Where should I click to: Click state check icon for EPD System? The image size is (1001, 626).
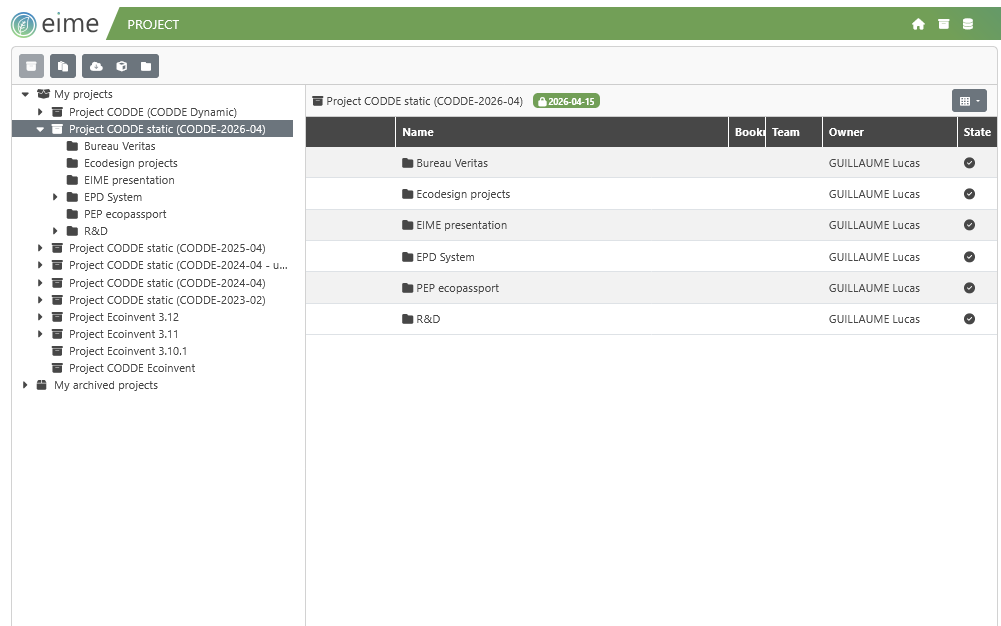pos(969,257)
